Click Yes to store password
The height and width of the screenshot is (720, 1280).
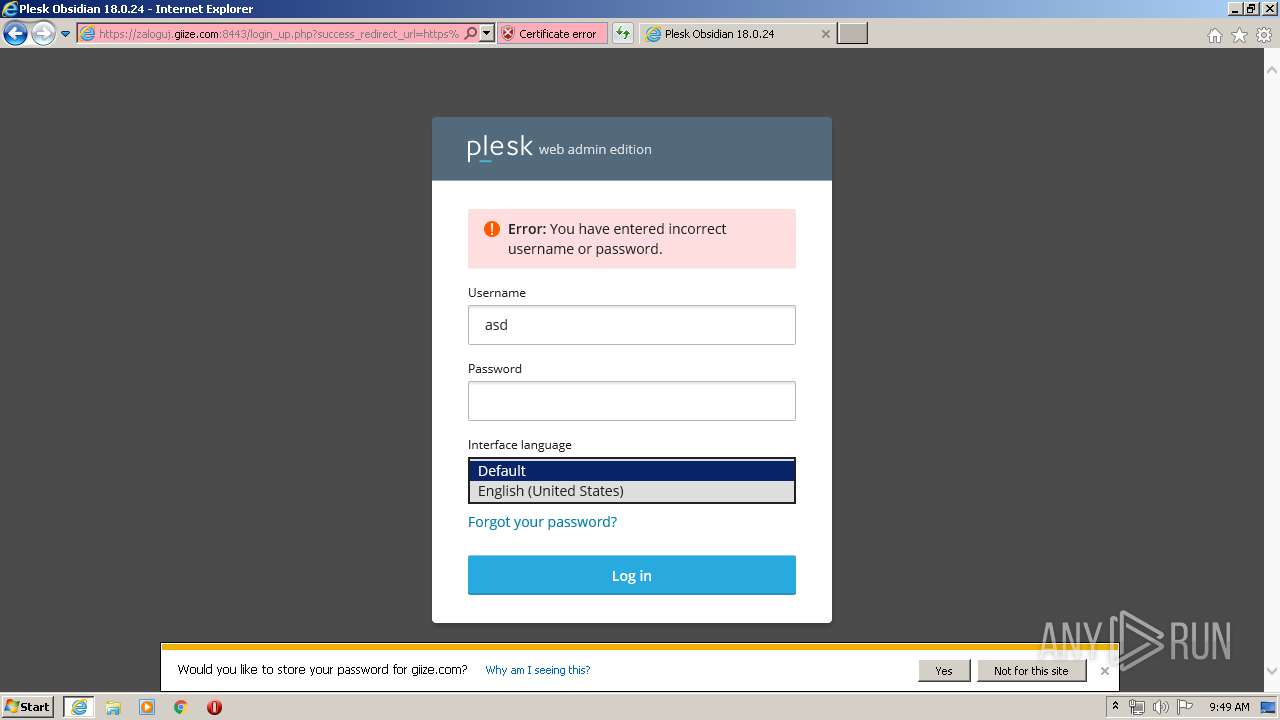(944, 671)
